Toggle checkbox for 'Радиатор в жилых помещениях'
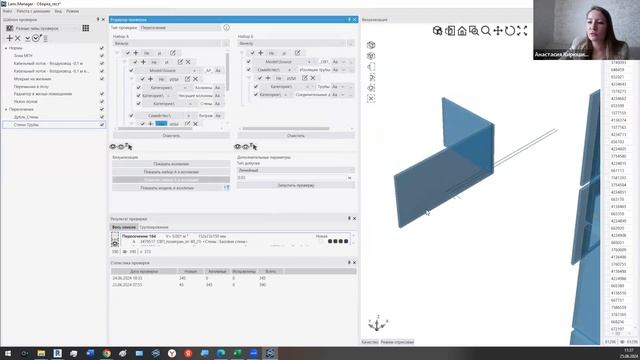This screenshot has height=360, width=640. point(102,94)
